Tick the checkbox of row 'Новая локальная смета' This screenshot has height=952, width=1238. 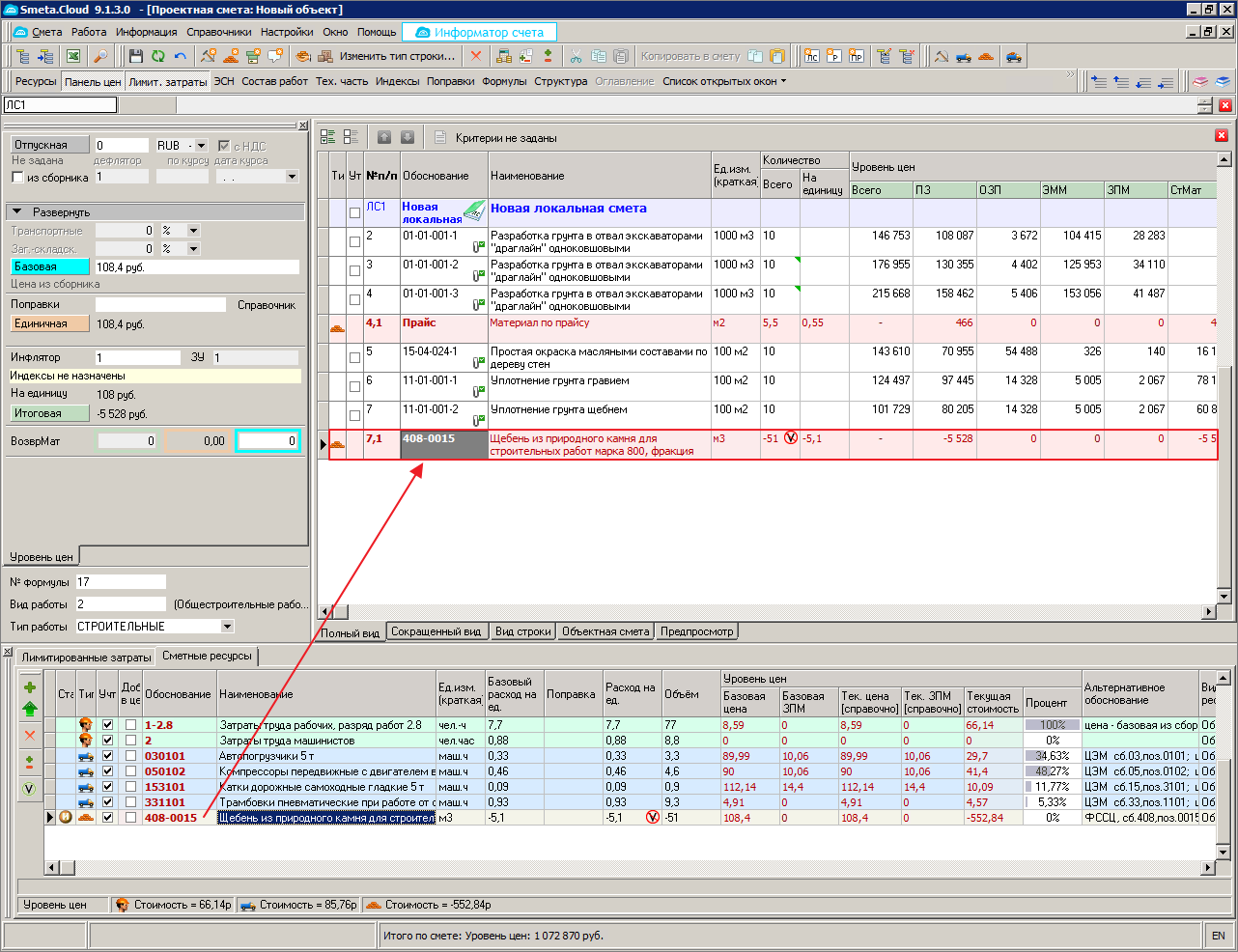(x=354, y=212)
